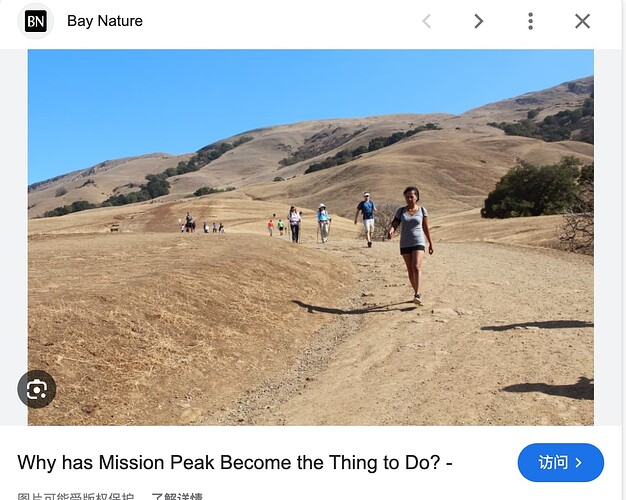Click the man wearing white cap in photo
626x500 pixels.
tap(366, 219)
